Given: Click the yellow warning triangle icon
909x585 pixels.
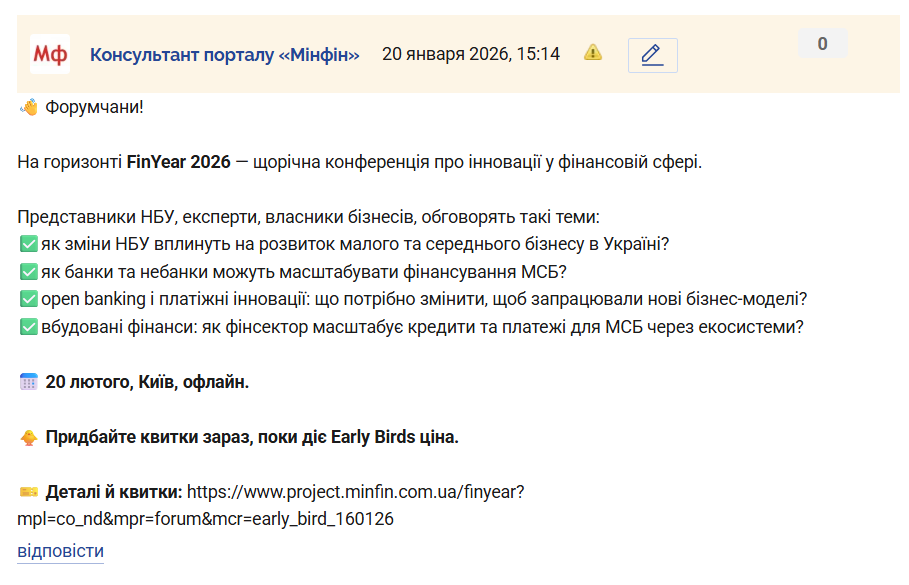Looking at the screenshot, I should click(593, 52).
